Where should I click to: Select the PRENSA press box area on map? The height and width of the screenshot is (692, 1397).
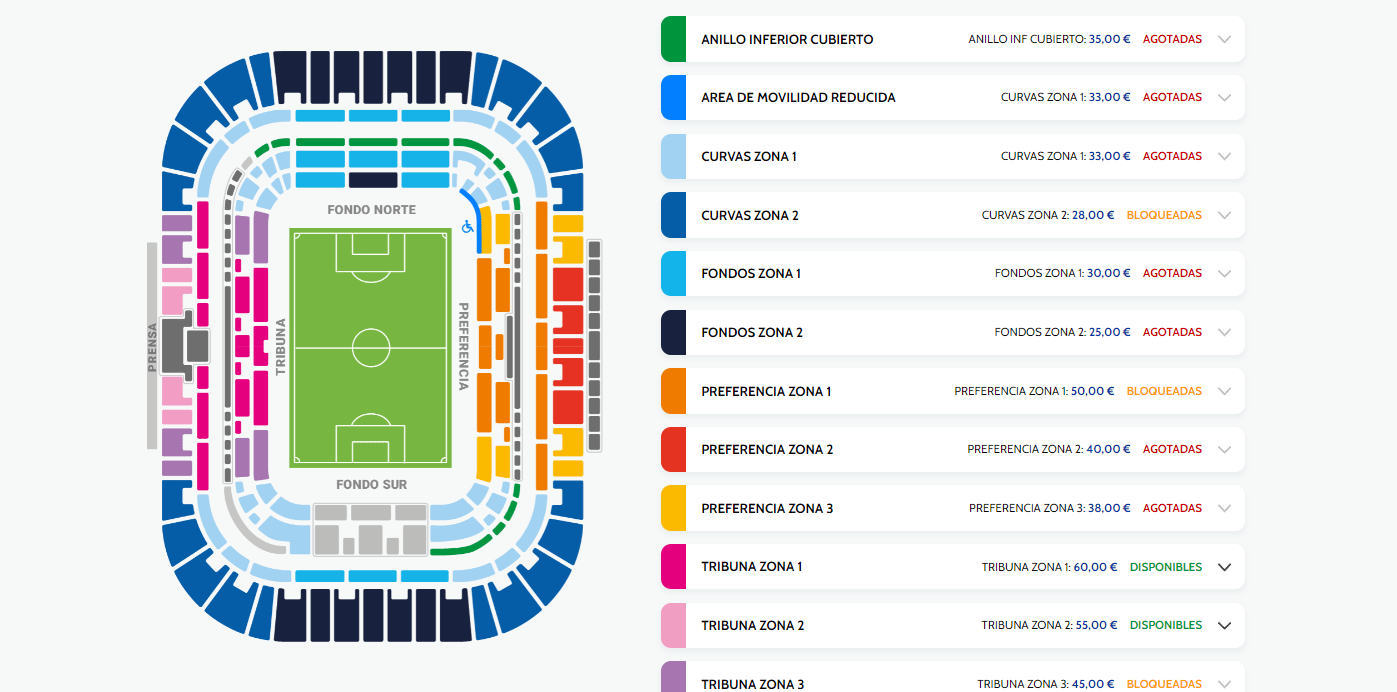tap(152, 346)
